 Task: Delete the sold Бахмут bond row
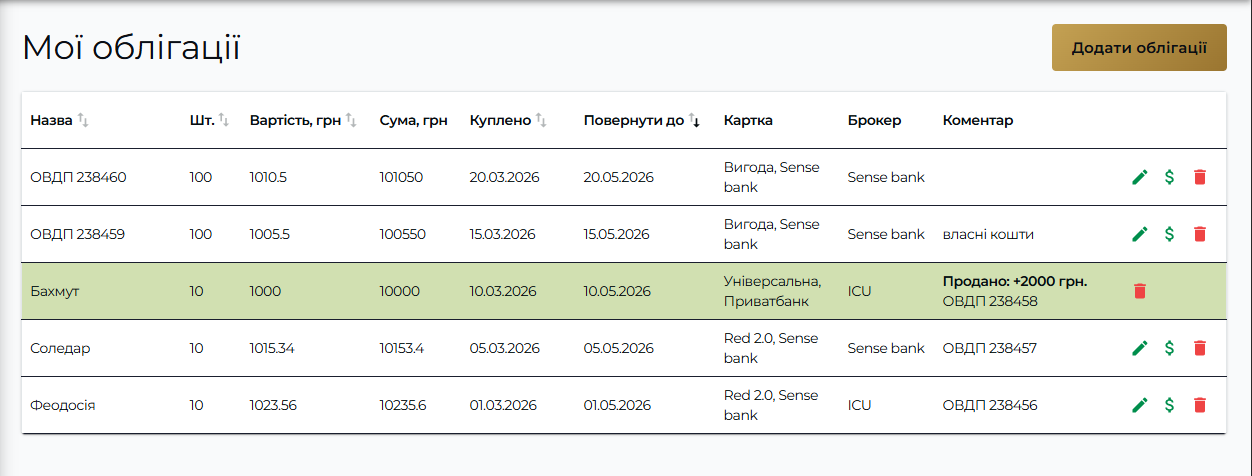point(1139,291)
